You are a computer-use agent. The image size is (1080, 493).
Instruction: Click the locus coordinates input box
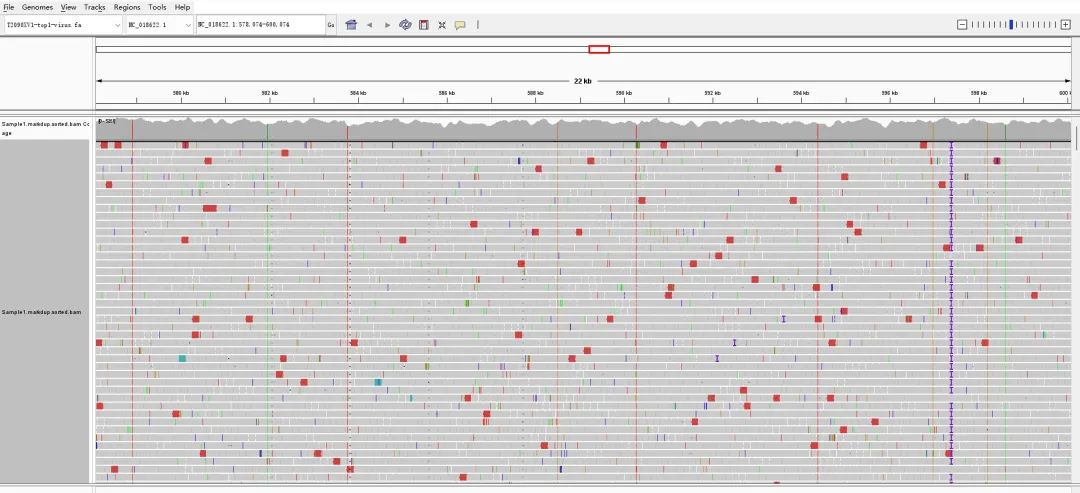pos(260,25)
